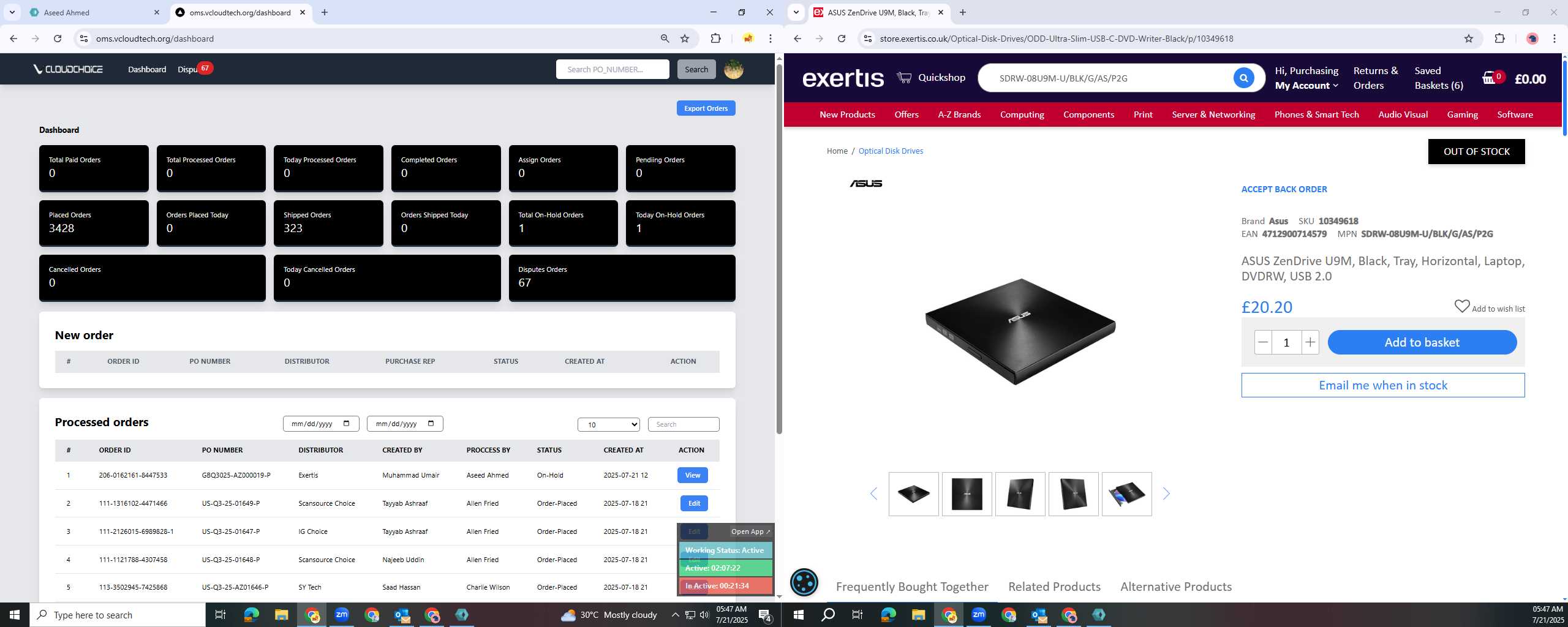Expand the My Account dropdown on Exertis
Viewport: 1568px width, 627px height.
[1306, 86]
